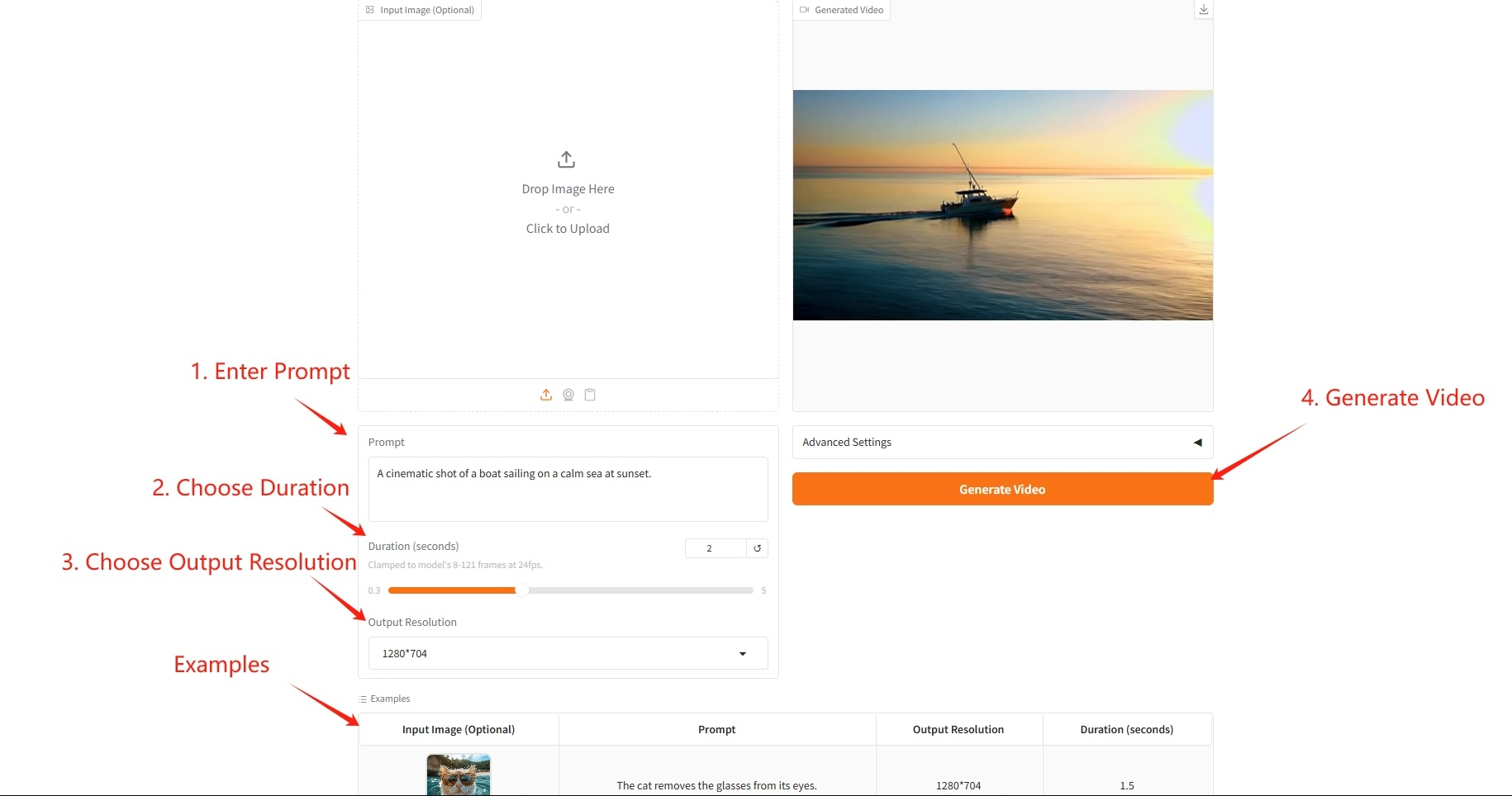Click the Prompt column header in Examples
The image size is (1512, 796).
[716, 729]
